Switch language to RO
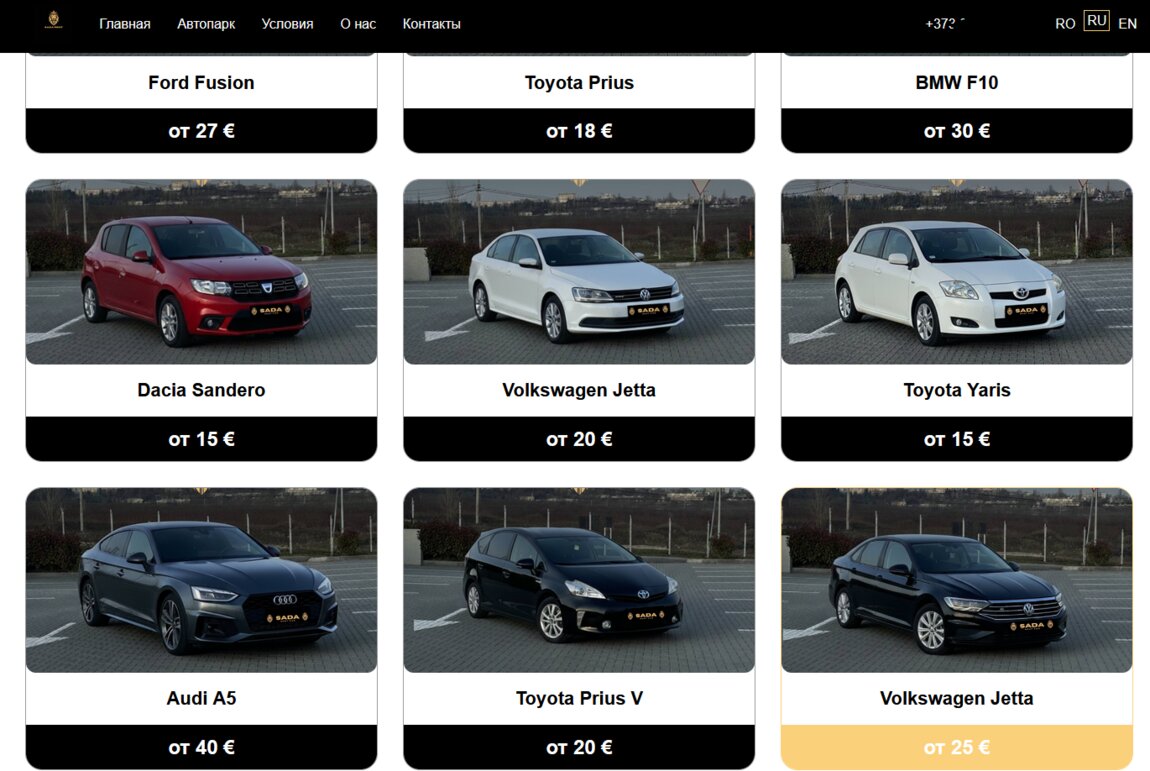Screen dimensions: 1150x771 (x=1065, y=23)
